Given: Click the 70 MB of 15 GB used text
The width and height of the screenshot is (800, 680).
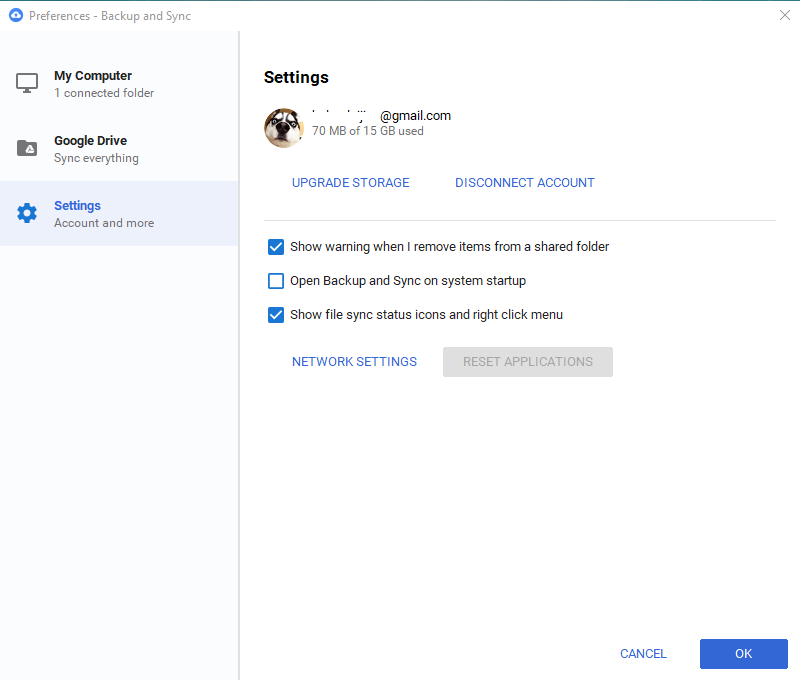Looking at the screenshot, I should [367, 131].
